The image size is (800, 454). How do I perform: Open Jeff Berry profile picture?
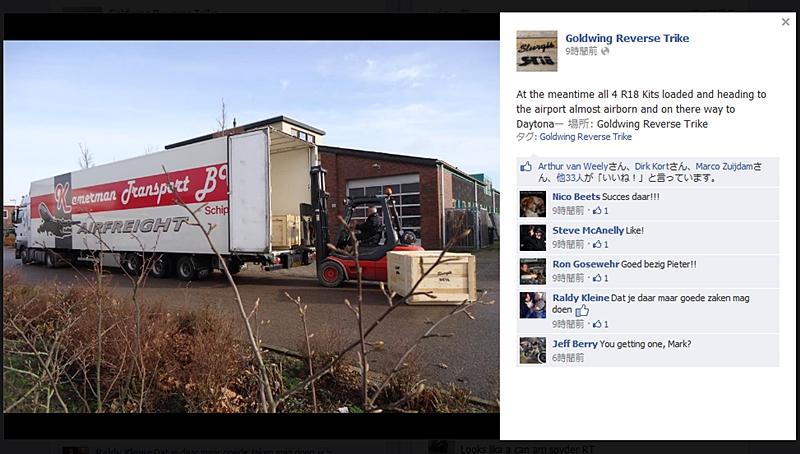(x=533, y=350)
